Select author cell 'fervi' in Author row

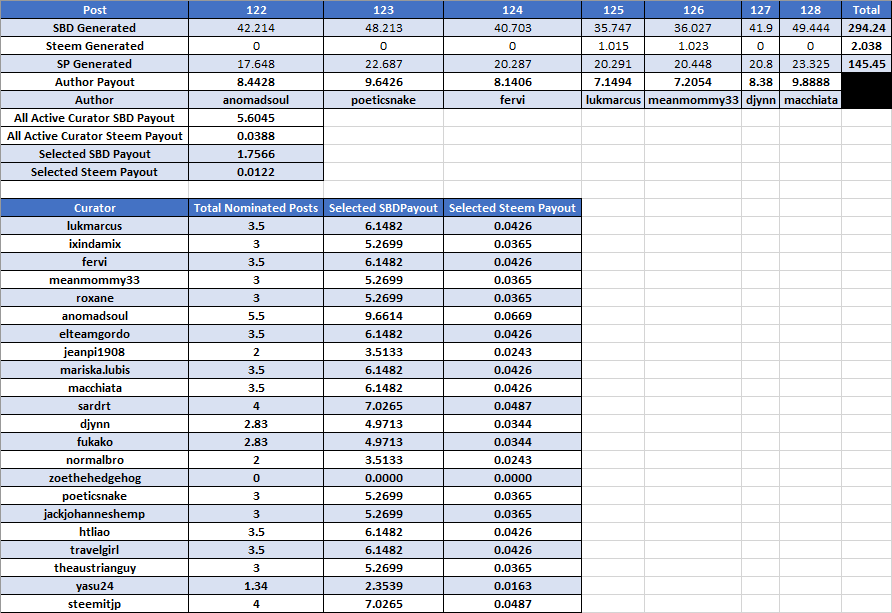click(x=513, y=100)
